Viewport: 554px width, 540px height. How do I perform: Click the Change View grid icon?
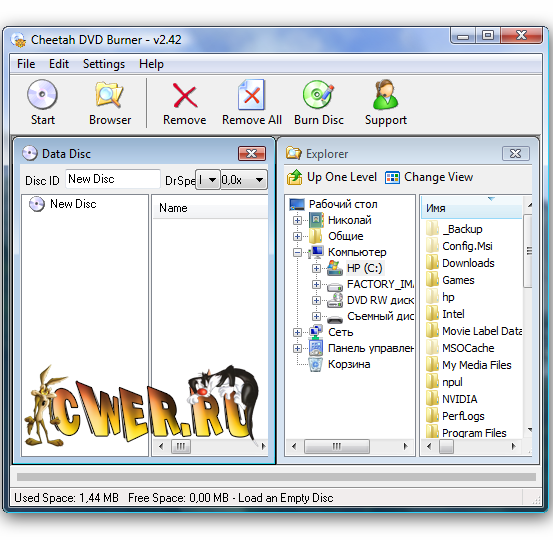[x=392, y=177]
